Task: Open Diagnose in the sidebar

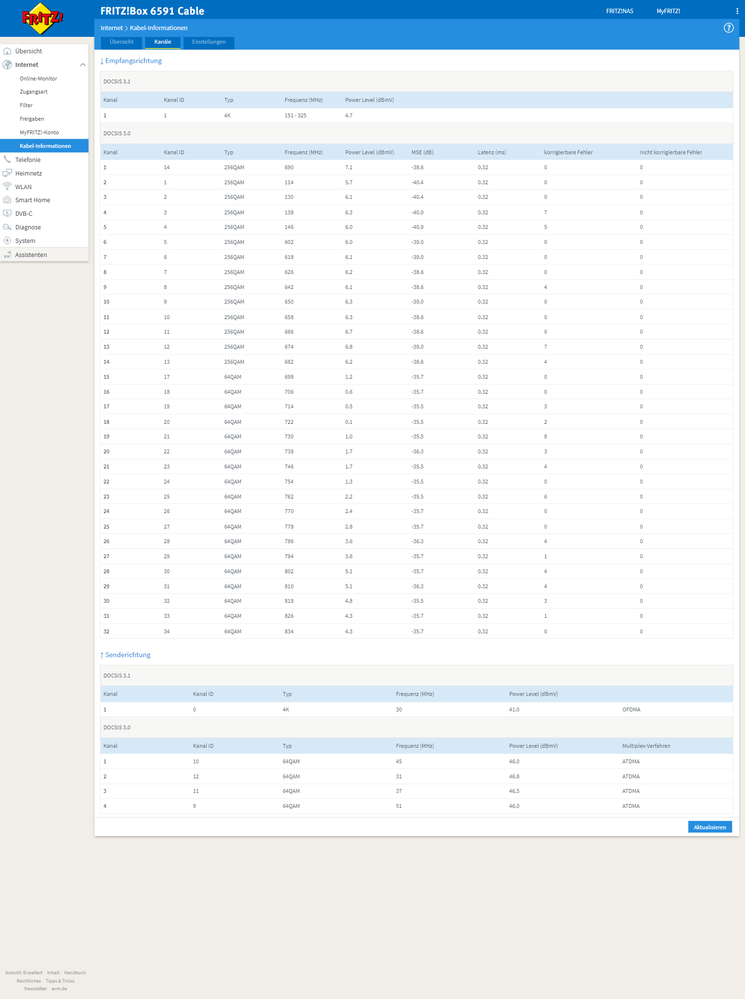Action: pos(28,227)
